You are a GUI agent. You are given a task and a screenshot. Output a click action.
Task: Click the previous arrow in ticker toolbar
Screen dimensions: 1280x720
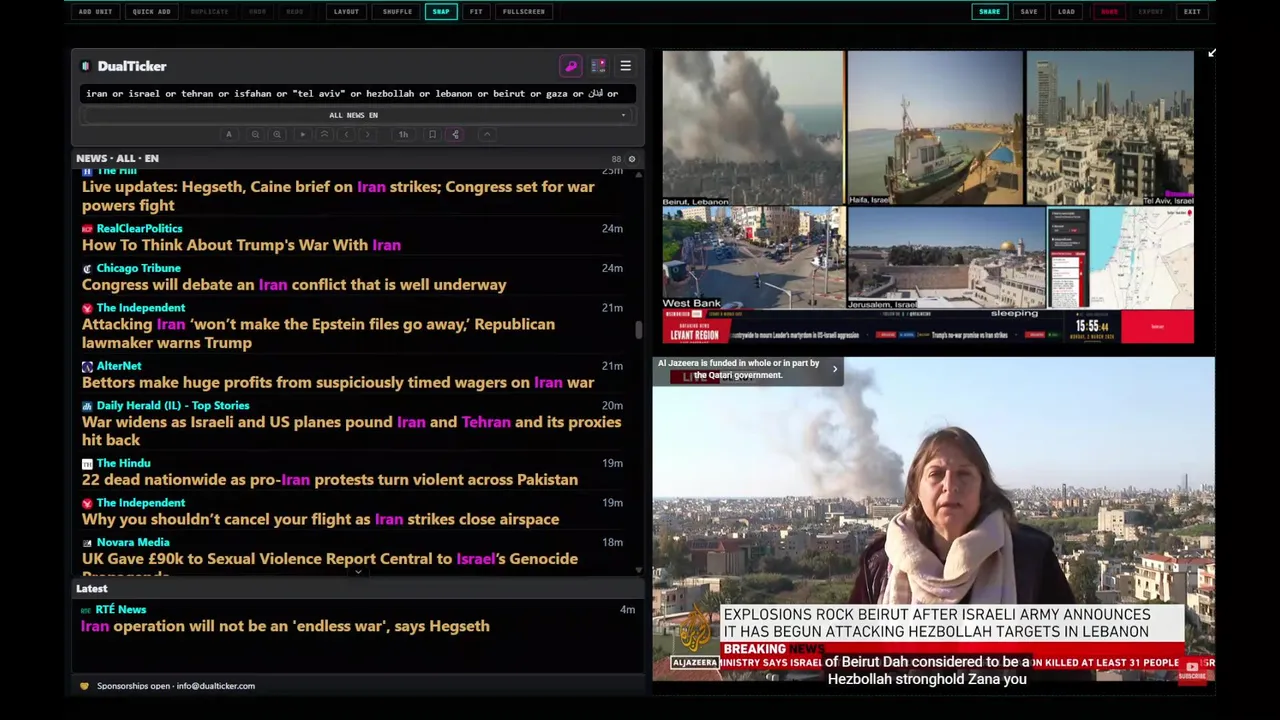tap(346, 134)
